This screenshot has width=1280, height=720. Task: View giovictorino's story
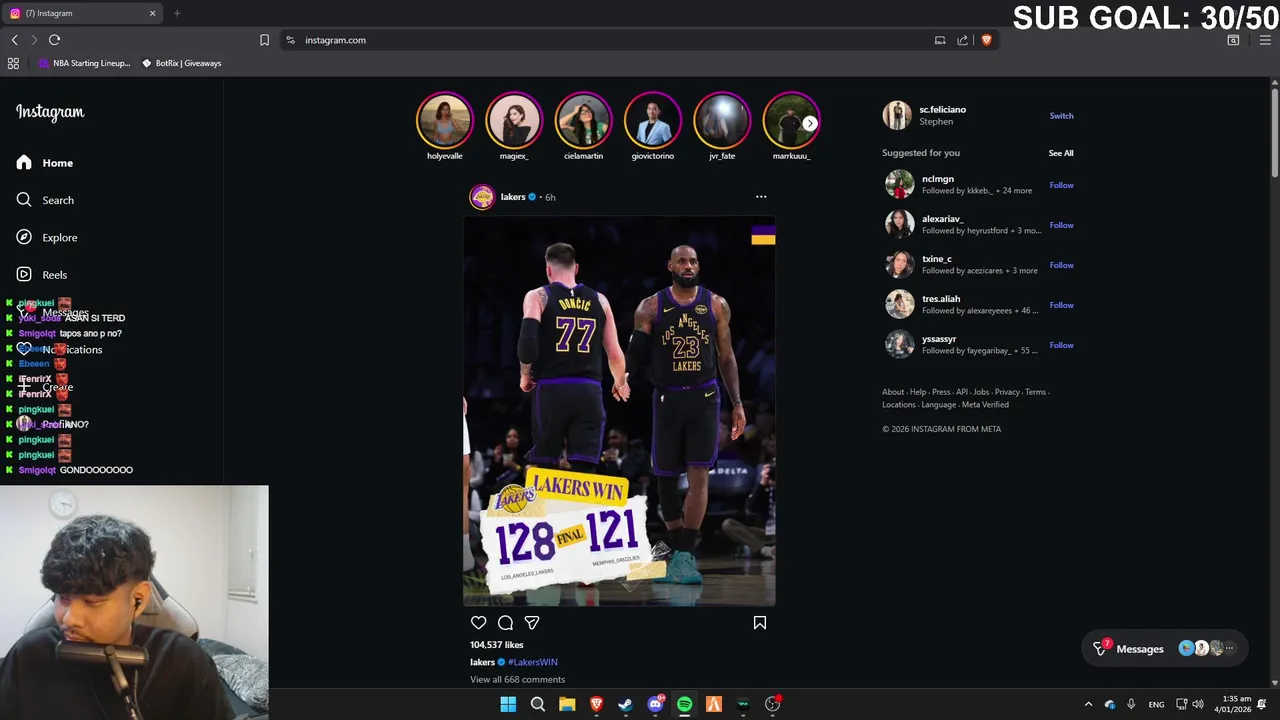click(x=652, y=120)
